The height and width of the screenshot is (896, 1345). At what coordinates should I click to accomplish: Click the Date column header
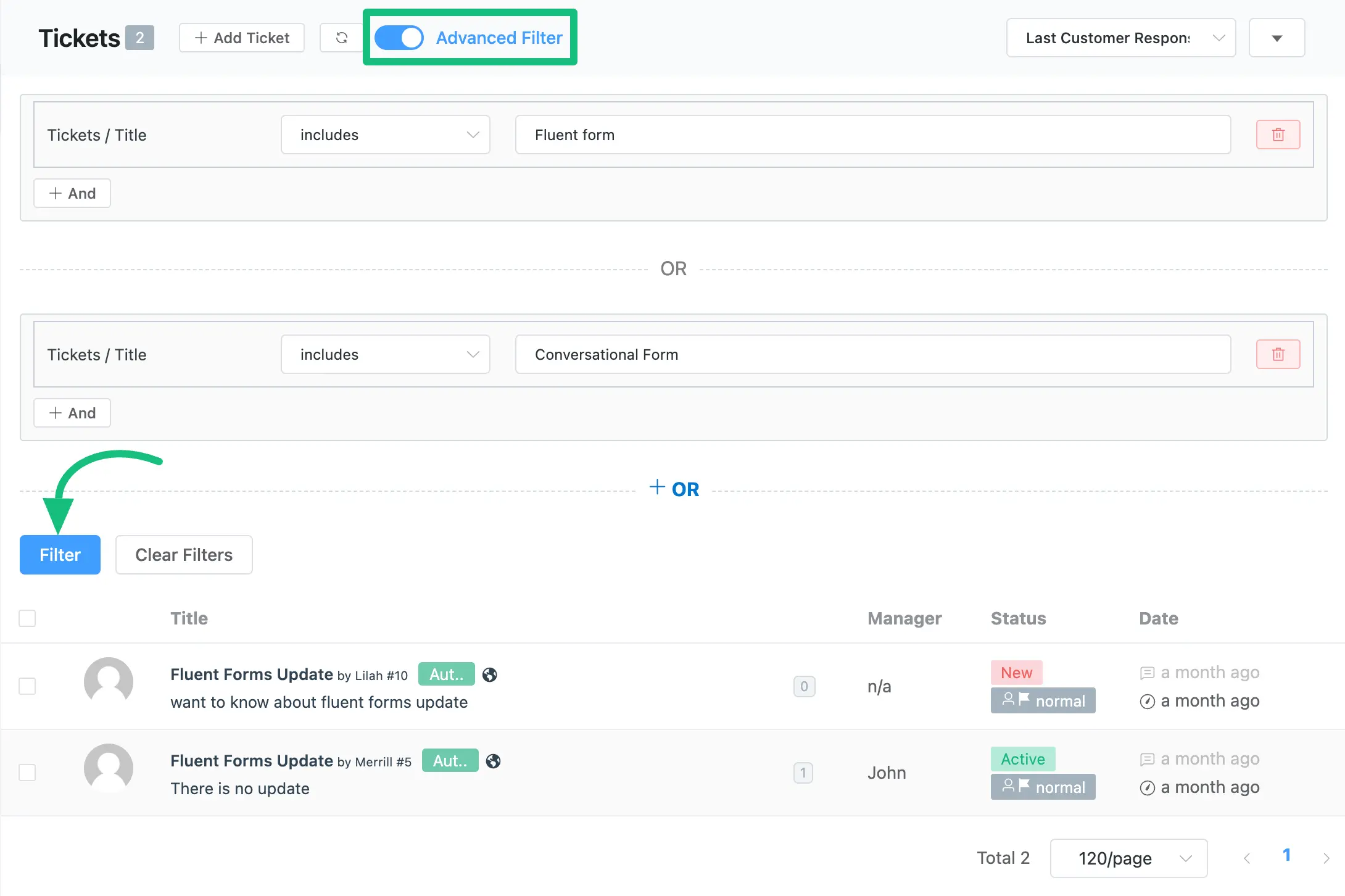(x=1158, y=618)
